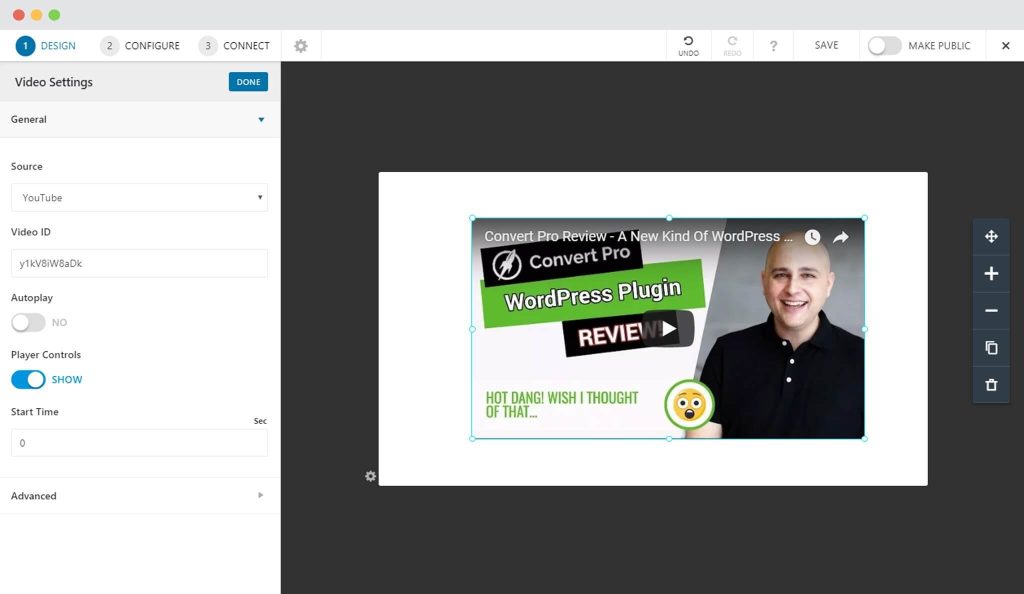Viewport: 1024px width, 594px height.
Task: Duplicate the element with copy icon
Action: pyautogui.click(x=991, y=348)
